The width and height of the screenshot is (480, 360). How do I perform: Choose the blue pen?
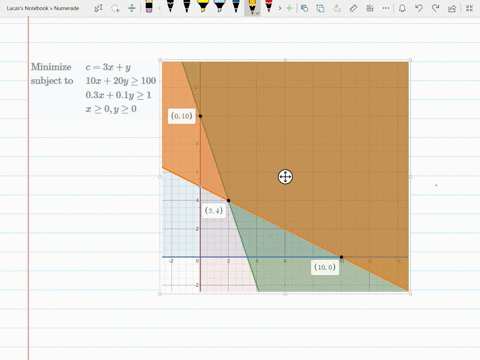pos(236,6)
